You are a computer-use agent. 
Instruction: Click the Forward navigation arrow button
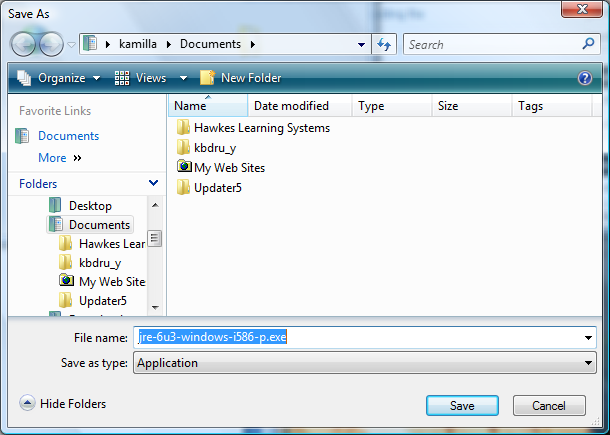tap(51, 44)
